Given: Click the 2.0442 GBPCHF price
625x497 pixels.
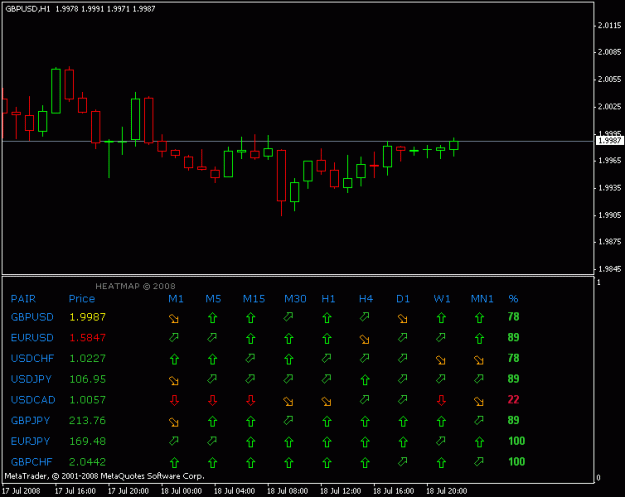Looking at the screenshot, I should pos(87,462).
